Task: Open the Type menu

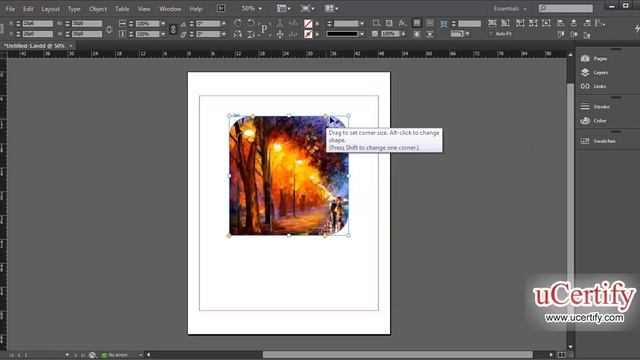Action: coord(74,9)
